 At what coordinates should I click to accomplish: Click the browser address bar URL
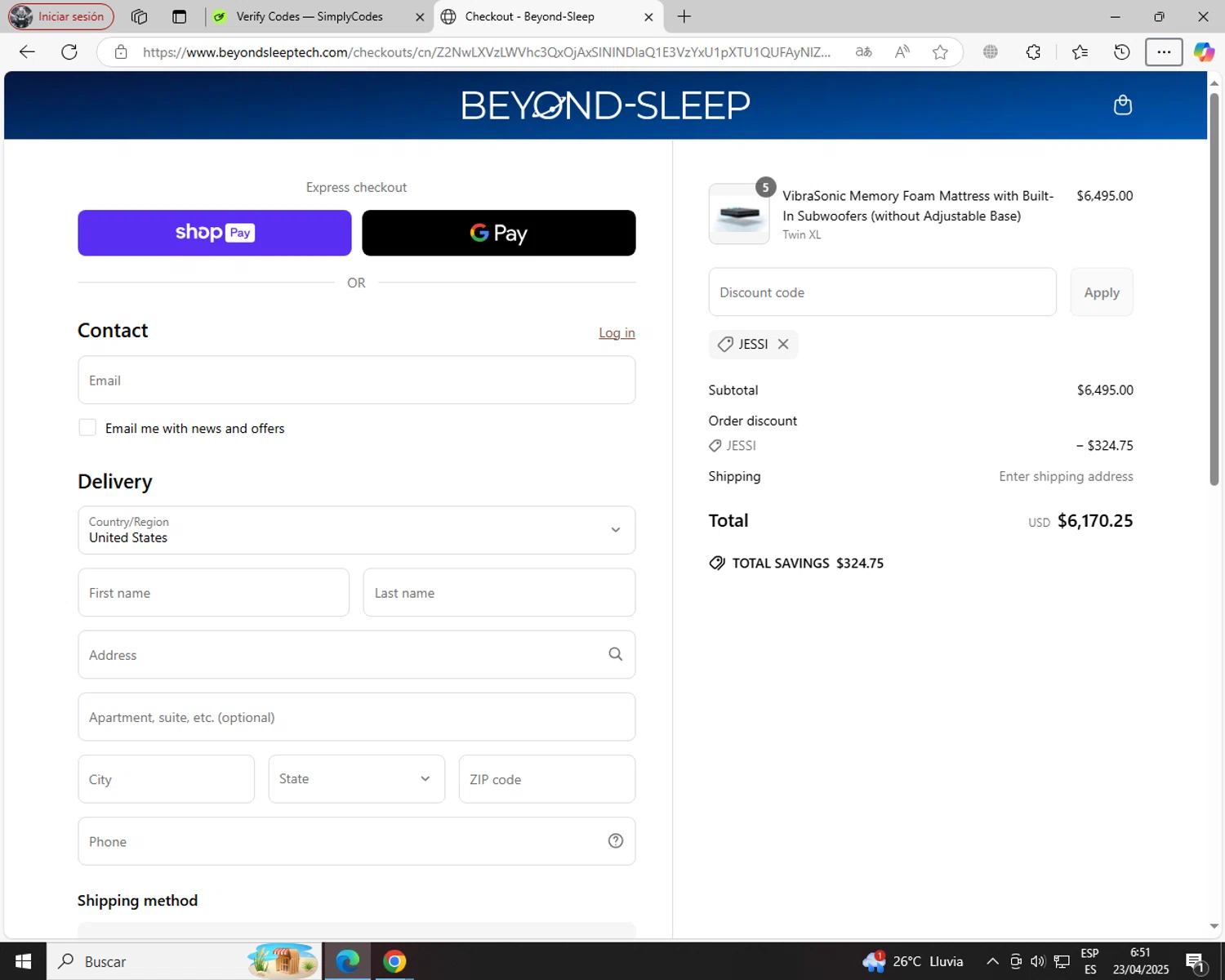(487, 52)
